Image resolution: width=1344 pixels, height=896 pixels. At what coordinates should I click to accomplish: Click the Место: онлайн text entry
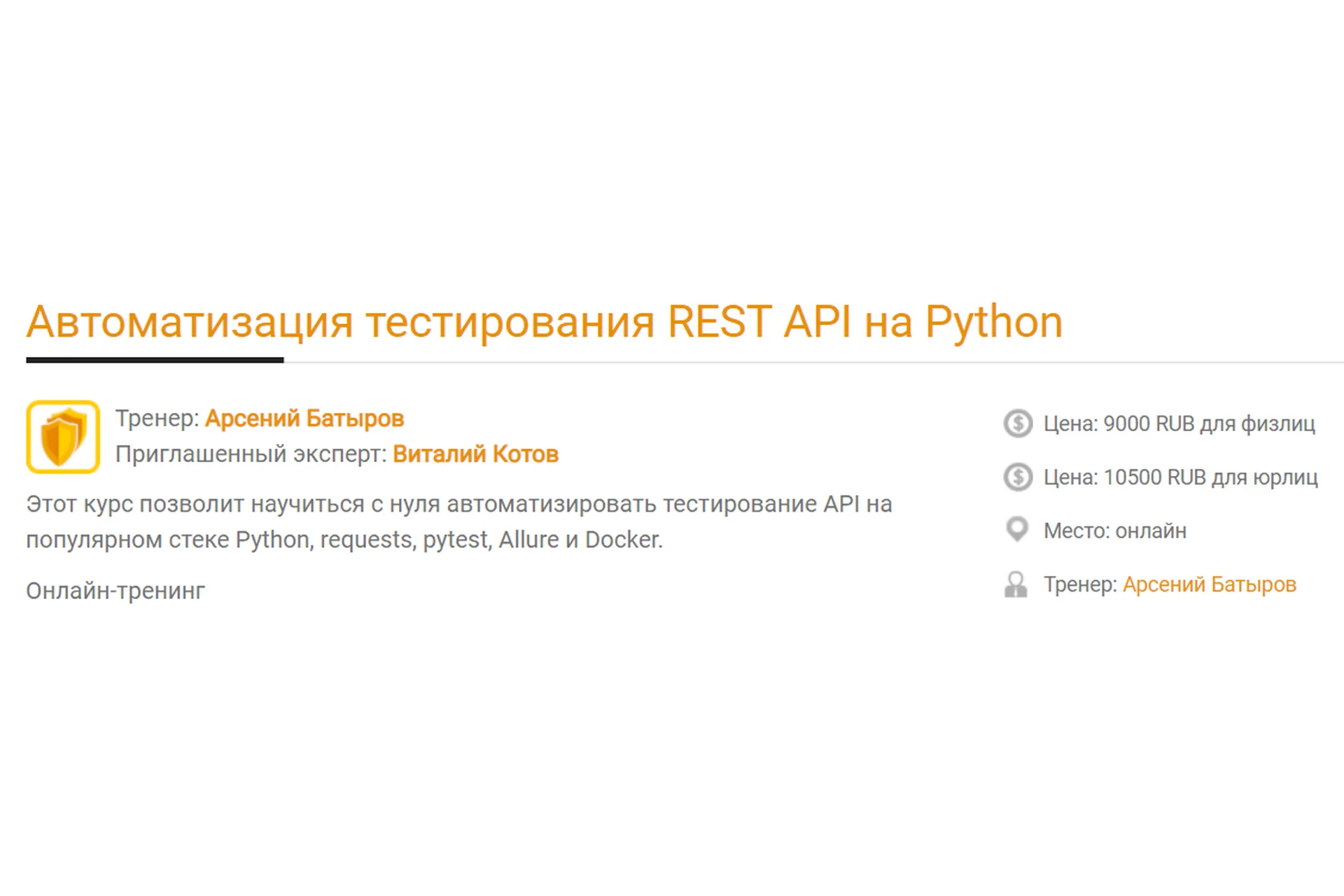(1115, 530)
